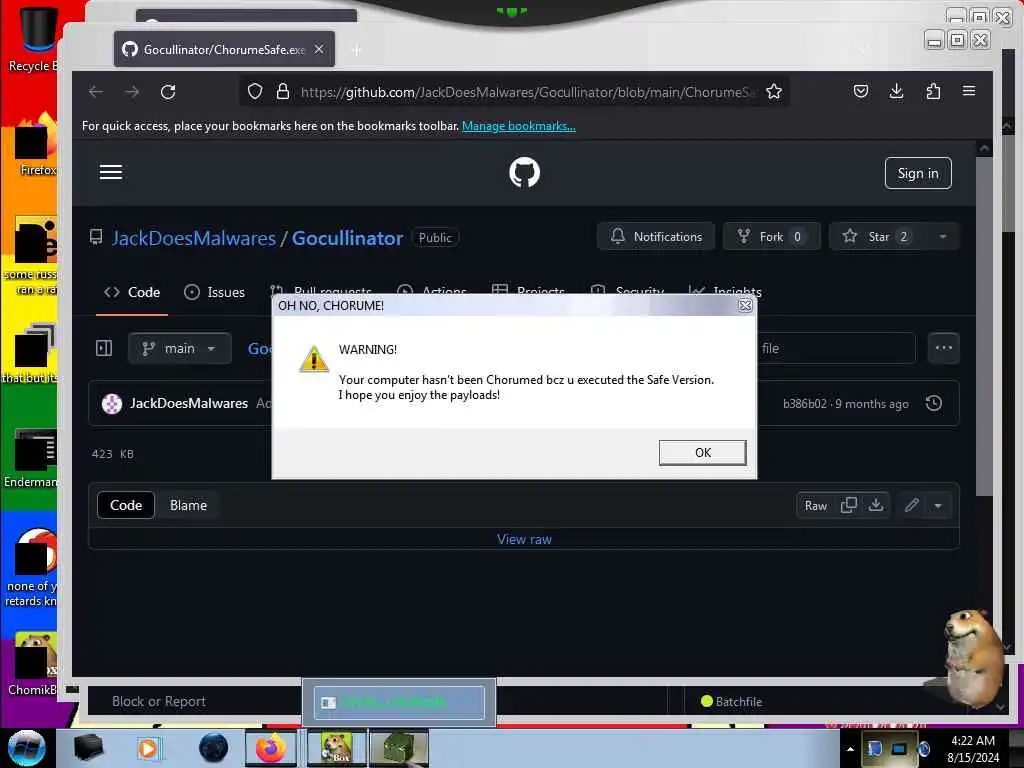The image size is (1024, 768).
Task: Switch to the Code view button
Action: pos(126,505)
